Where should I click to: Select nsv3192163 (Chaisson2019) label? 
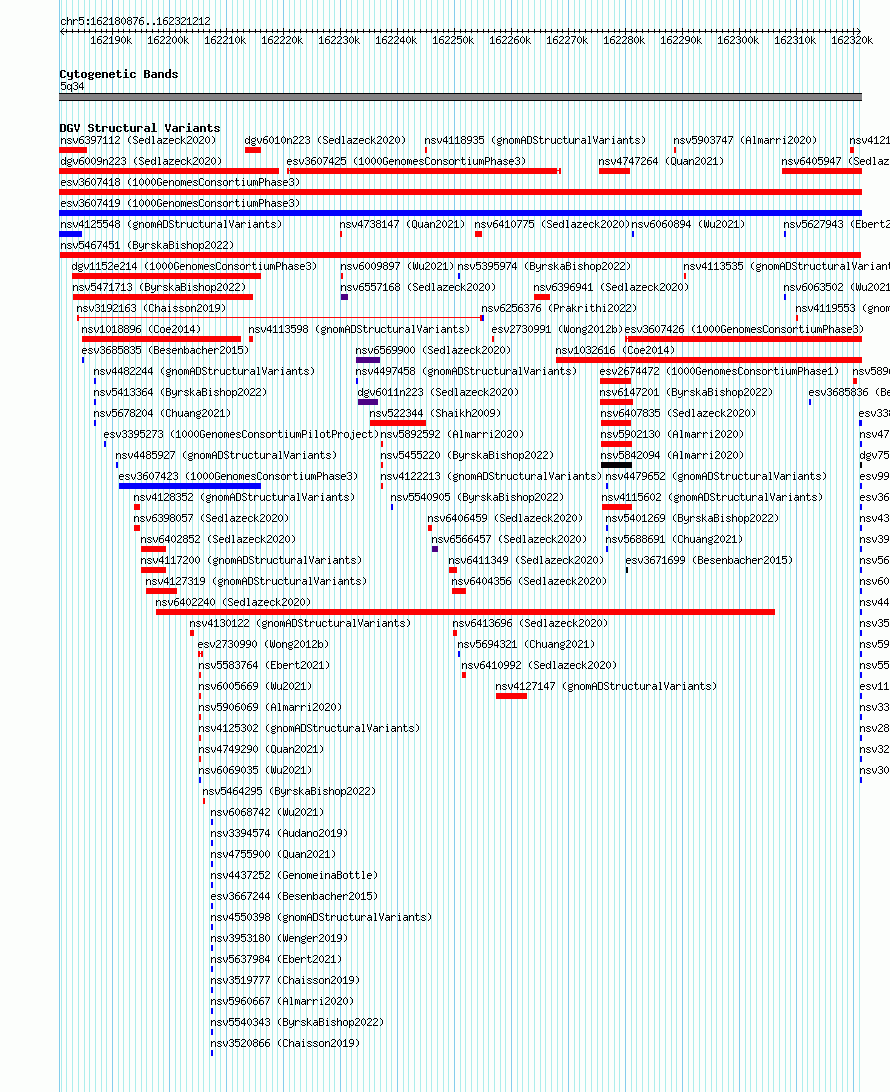point(151,308)
